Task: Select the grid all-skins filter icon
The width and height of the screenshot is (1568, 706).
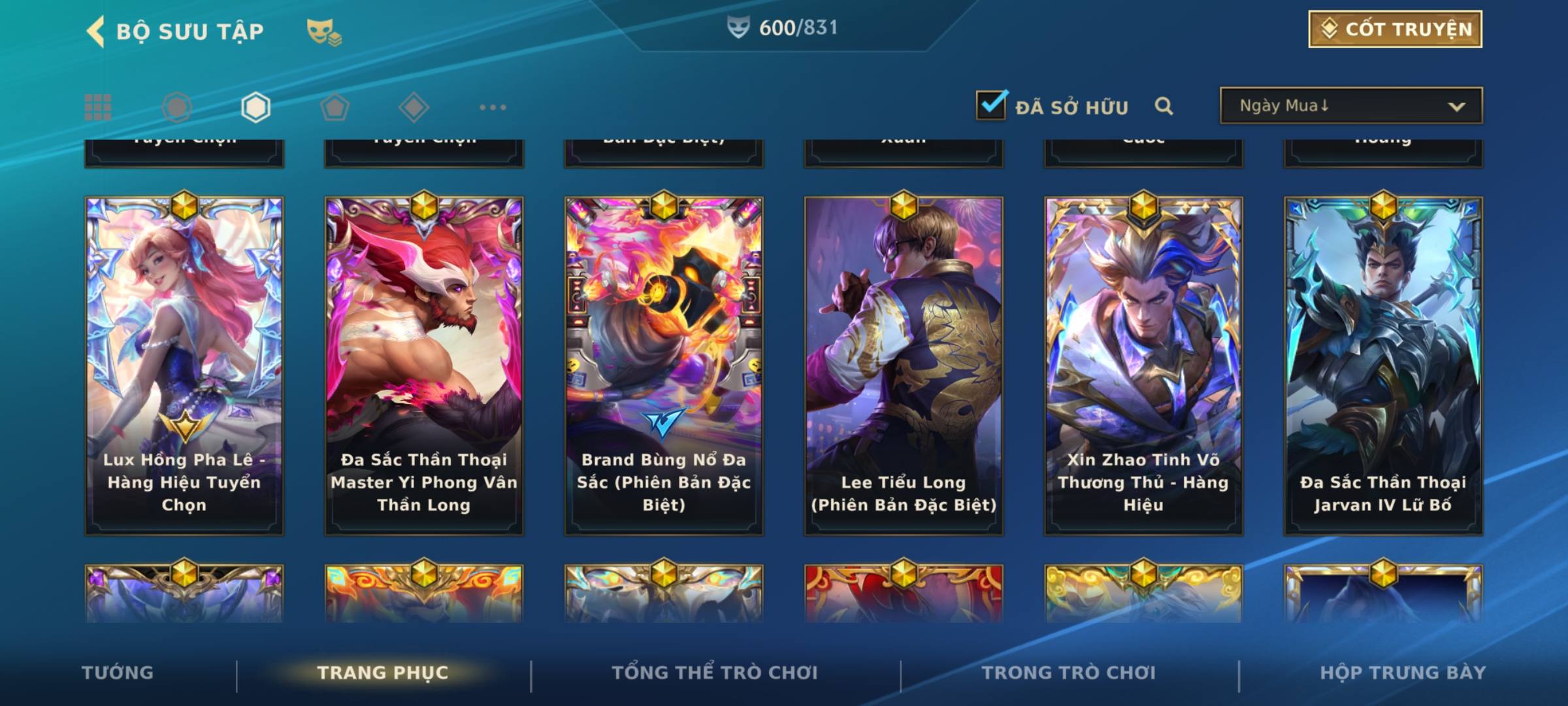Action: [x=98, y=107]
